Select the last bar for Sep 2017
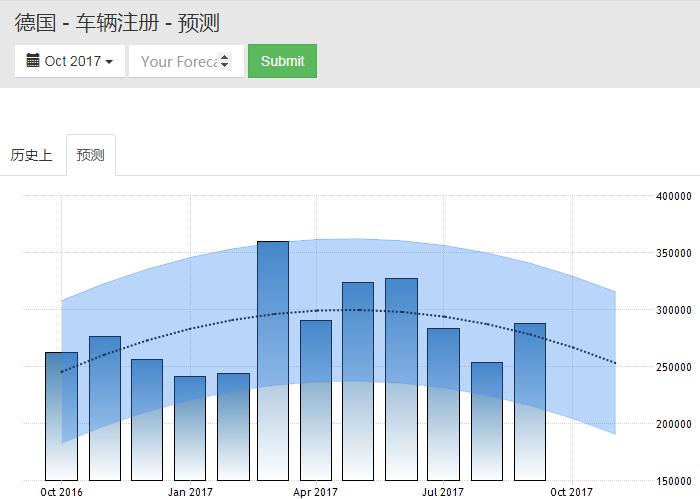 [x=530, y=402]
